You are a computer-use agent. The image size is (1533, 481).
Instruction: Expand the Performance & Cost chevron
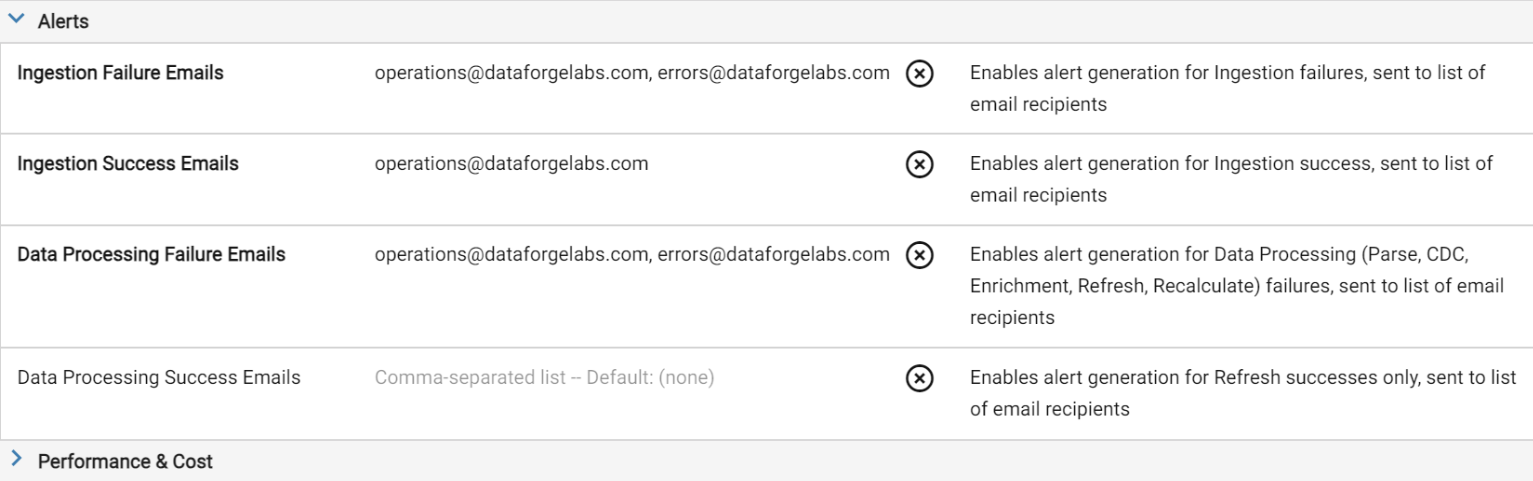pyautogui.click(x=16, y=461)
